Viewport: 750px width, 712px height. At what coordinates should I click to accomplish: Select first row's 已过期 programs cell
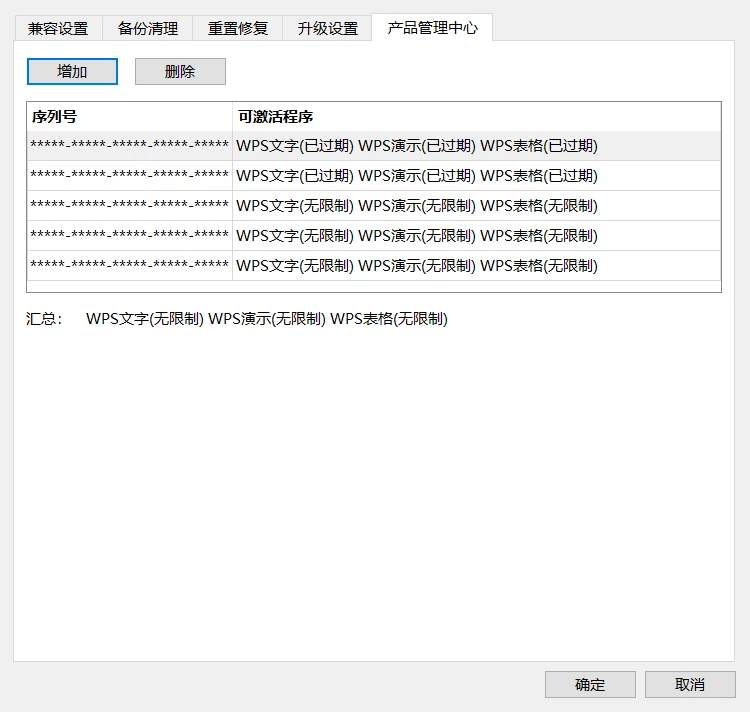[476, 145]
